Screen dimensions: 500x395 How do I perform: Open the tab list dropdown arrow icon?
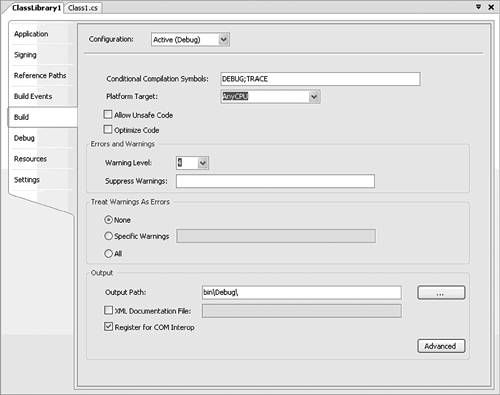(478, 7)
